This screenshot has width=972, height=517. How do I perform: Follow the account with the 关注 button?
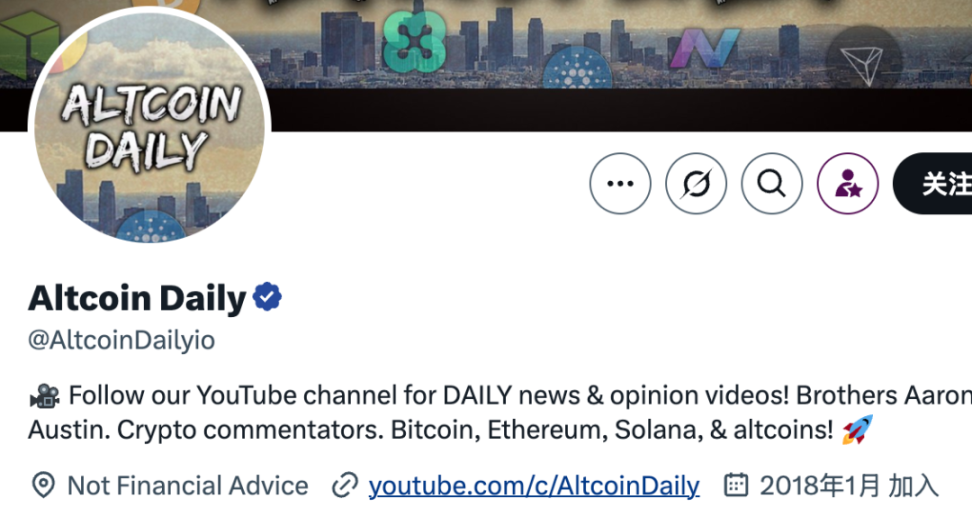pyautogui.click(x=933, y=183)
